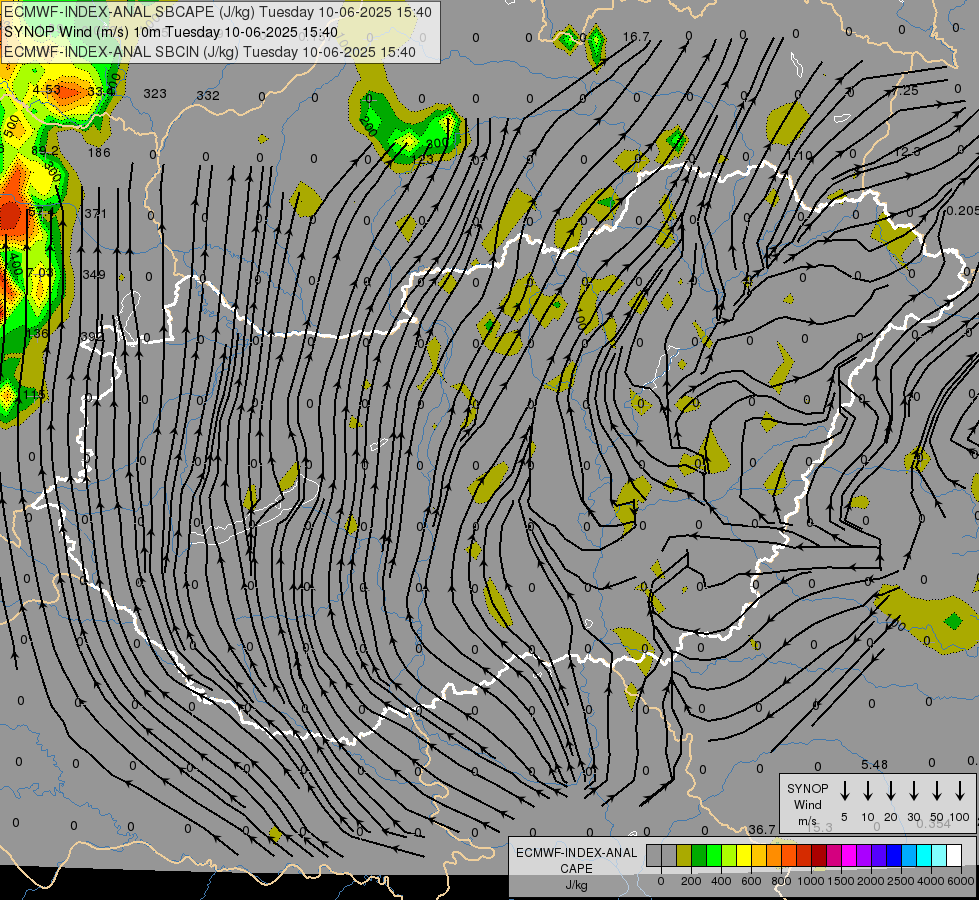Select the SBCAPE title line at top
Screen dimensions: 979x900
[218, 12]
